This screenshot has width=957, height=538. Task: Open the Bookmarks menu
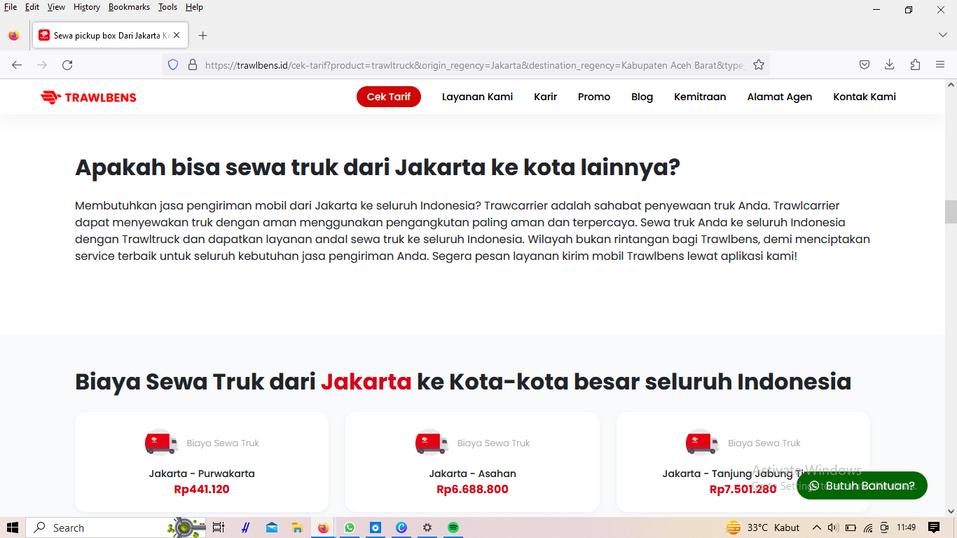129,7
